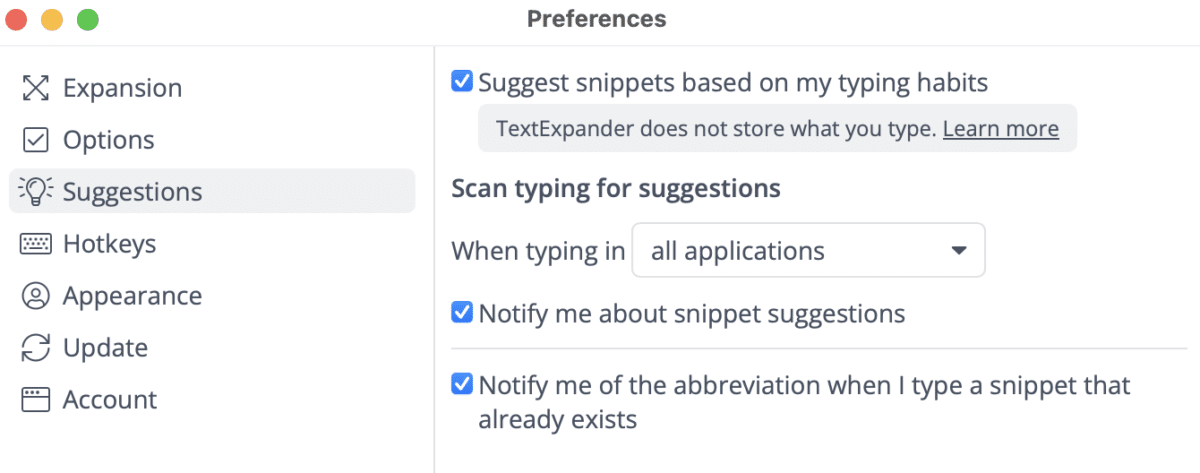1200x473 pixels.
Task: Go to the Hotkeys preferences section
Action: (109, 244)
